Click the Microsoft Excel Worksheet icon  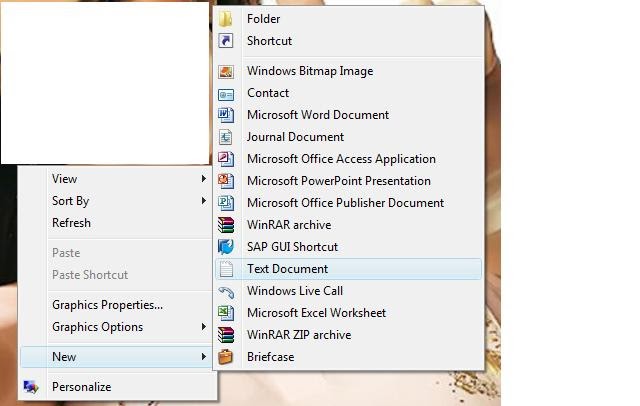tap(226, 313)
